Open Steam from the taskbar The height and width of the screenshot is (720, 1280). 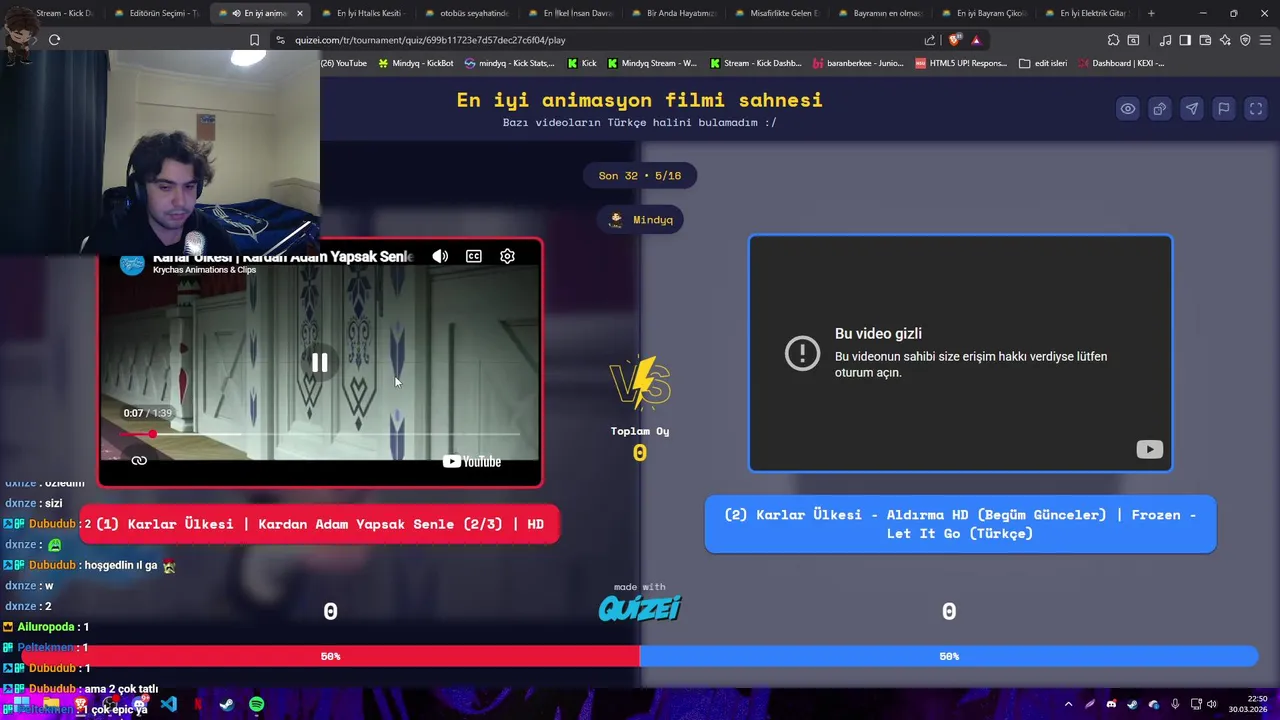click(x=227, y=705)
